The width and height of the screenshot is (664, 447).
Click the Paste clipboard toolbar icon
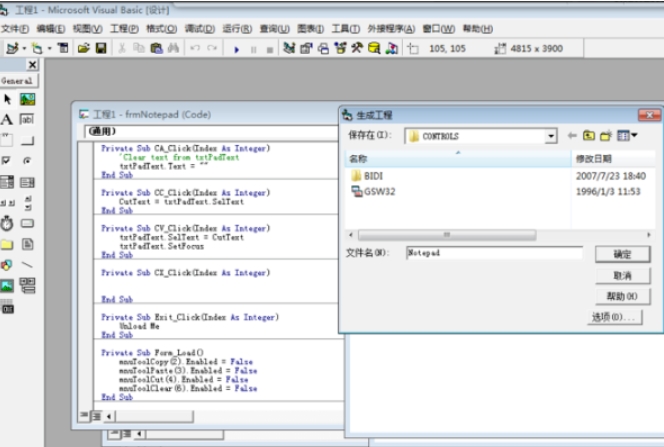[x=156, y=48]
